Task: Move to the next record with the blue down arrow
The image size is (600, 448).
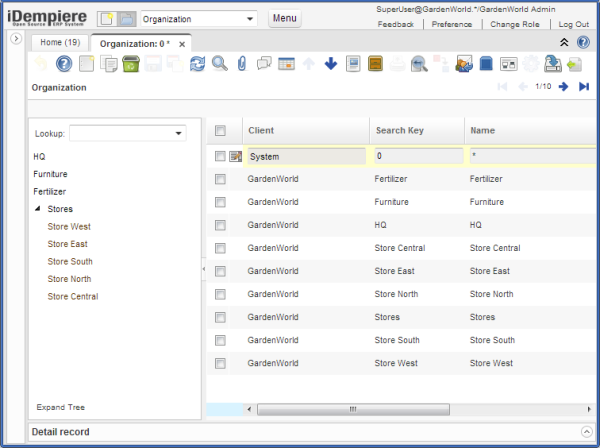Action: [x=331, y=64]
